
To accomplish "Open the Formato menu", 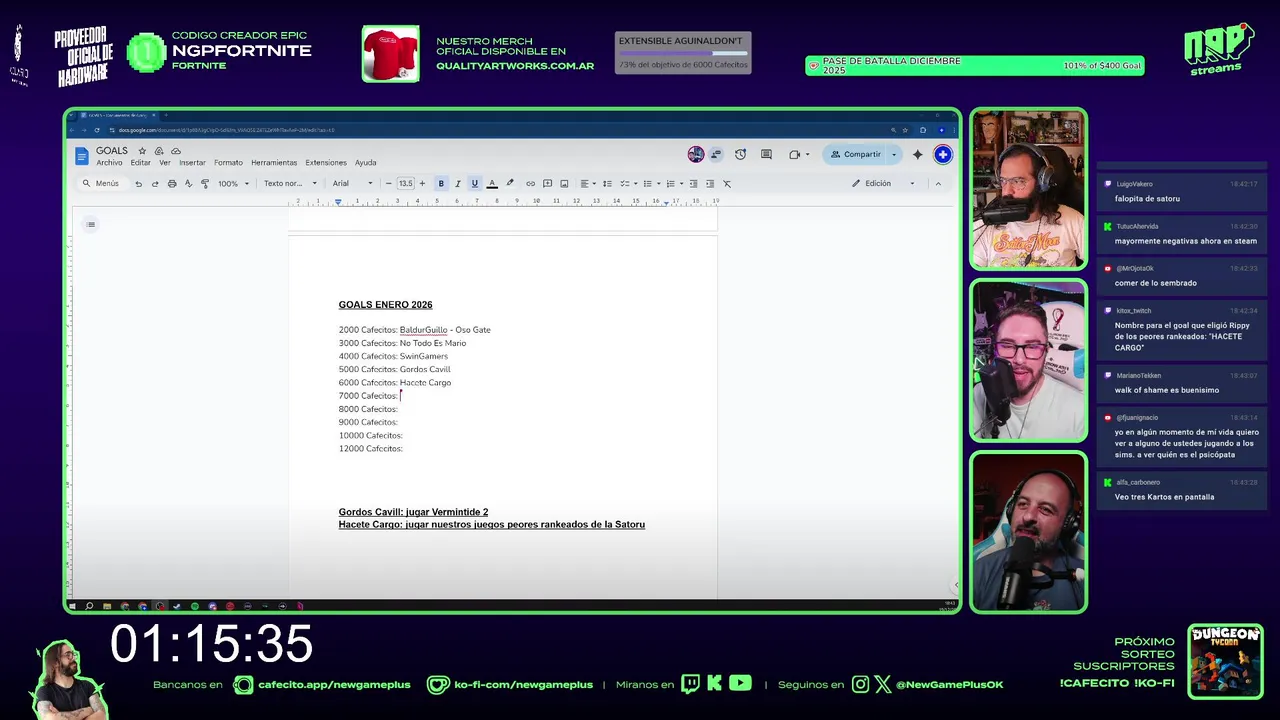I will click(x=228, y=163).
